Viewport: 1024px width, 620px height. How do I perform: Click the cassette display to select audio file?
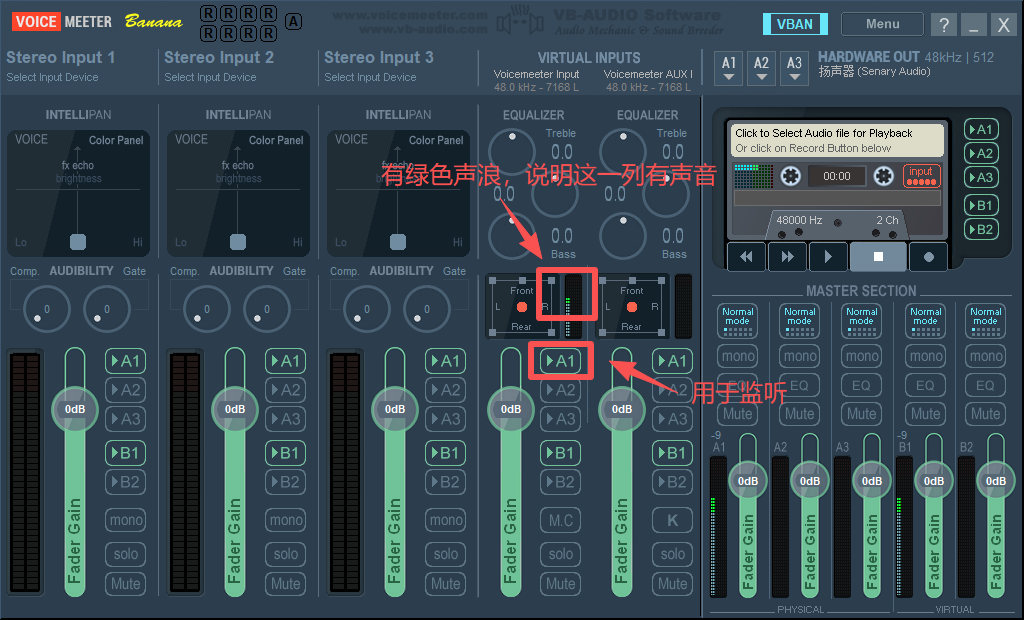(834, 140)
